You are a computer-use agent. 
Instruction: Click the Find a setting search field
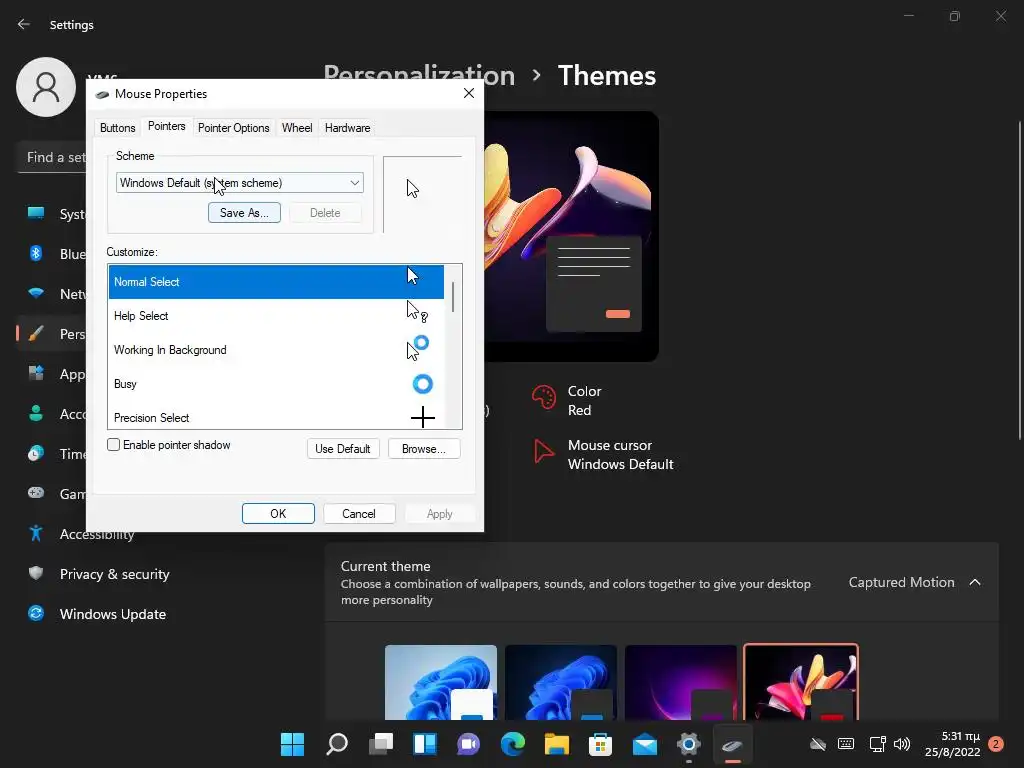tap(52, 157)
